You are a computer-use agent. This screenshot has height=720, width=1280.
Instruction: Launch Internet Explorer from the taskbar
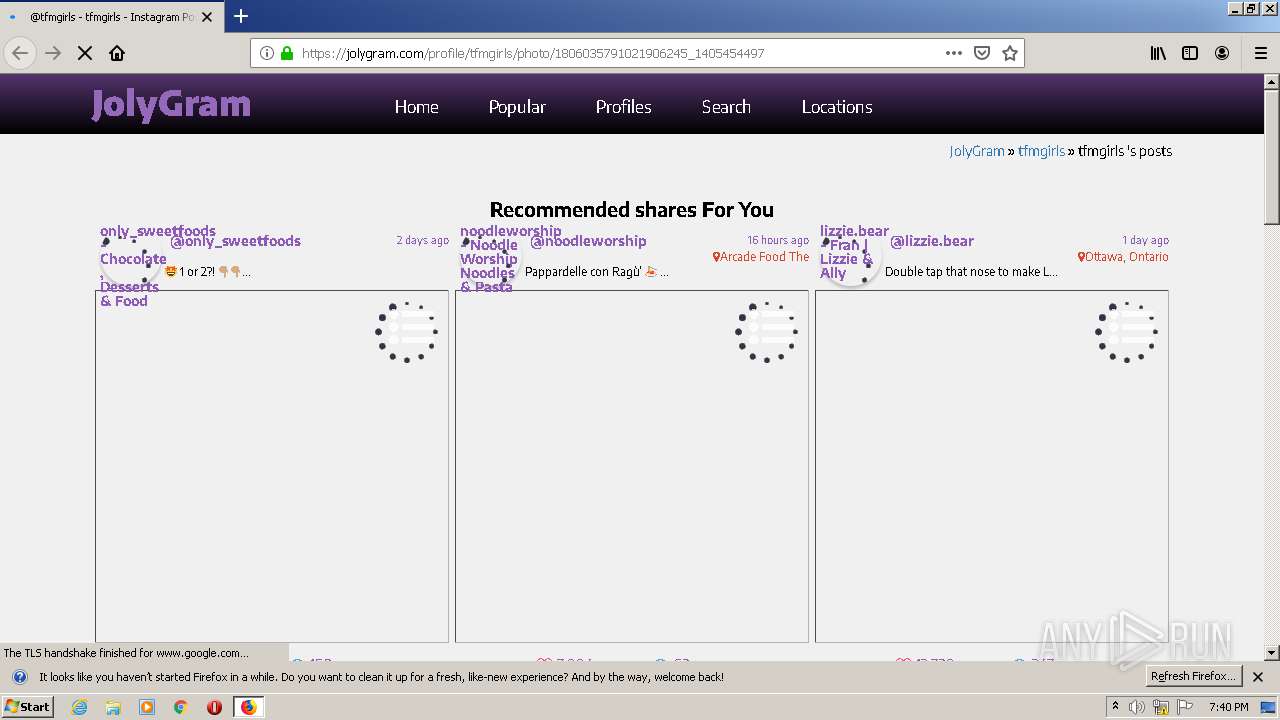point(79,707)
